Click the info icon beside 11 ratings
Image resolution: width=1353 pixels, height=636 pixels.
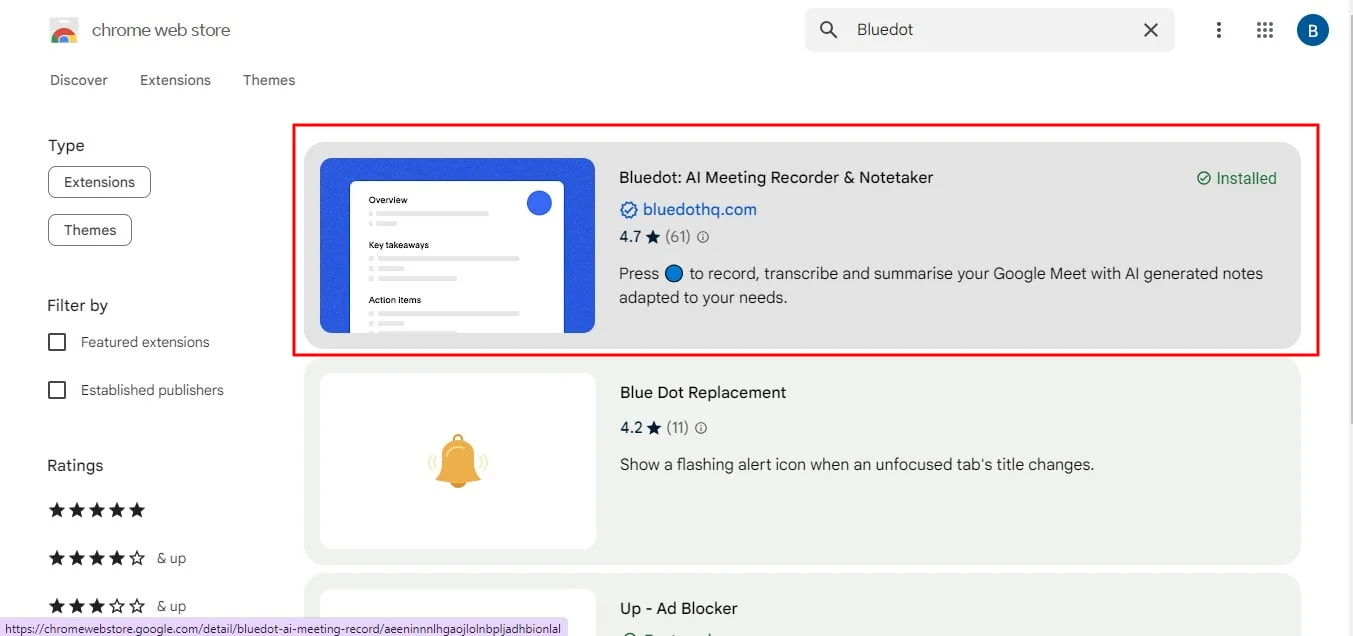(x=701, y=428)
